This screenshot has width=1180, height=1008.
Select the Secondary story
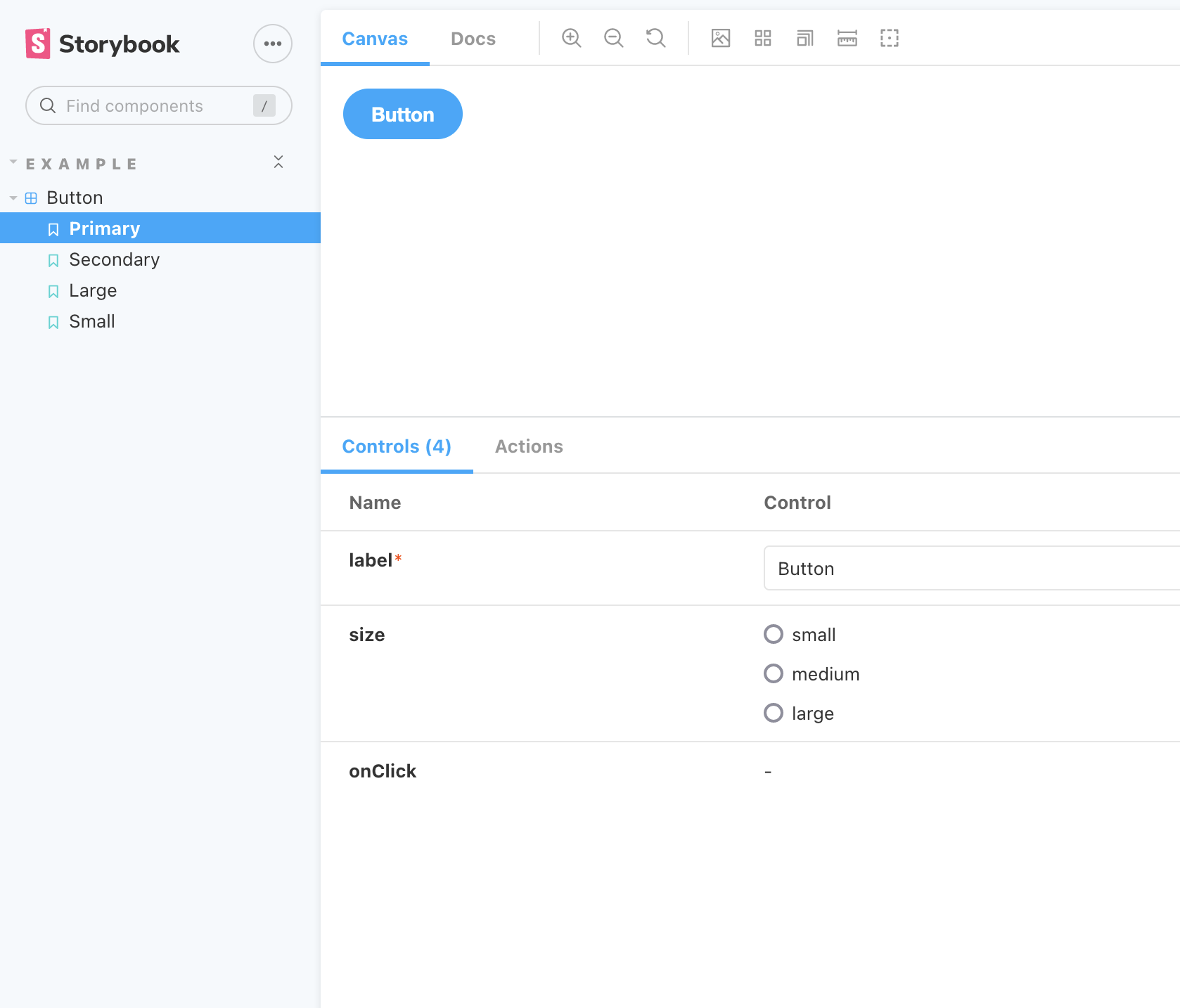(113, 259)
